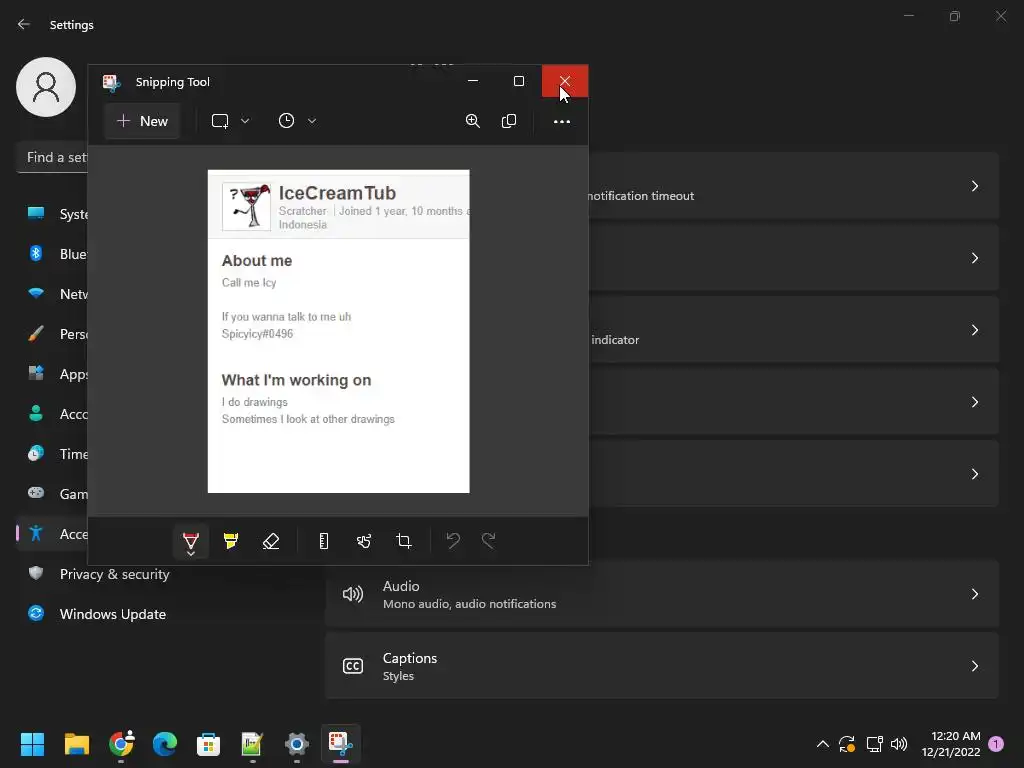The width and height of the screenshot is (1024, 768).
Task: Click the Find a setting search box
Action: tap(52, 157)
